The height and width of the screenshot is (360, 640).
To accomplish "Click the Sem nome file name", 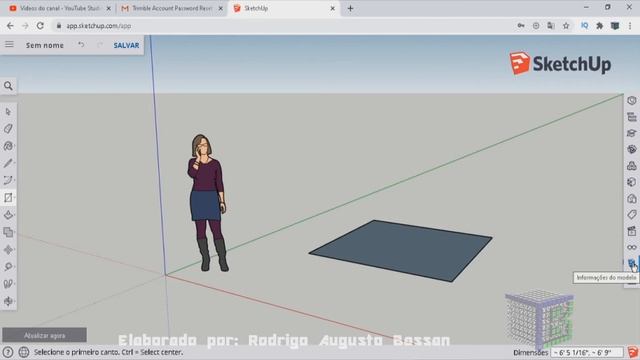I will click(45, 45).
